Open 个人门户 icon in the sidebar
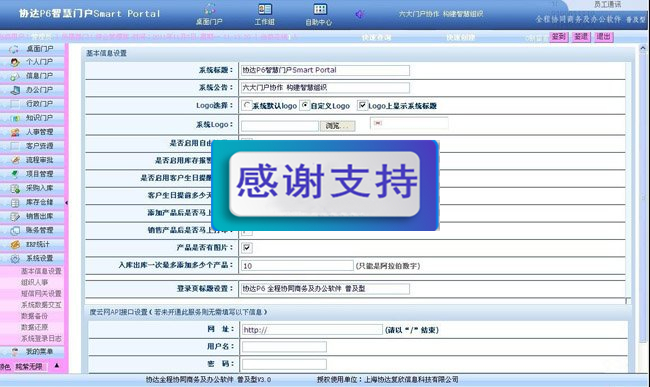This screenshot has height=387, width=650. pyautogui.click(x=15, y=62)
